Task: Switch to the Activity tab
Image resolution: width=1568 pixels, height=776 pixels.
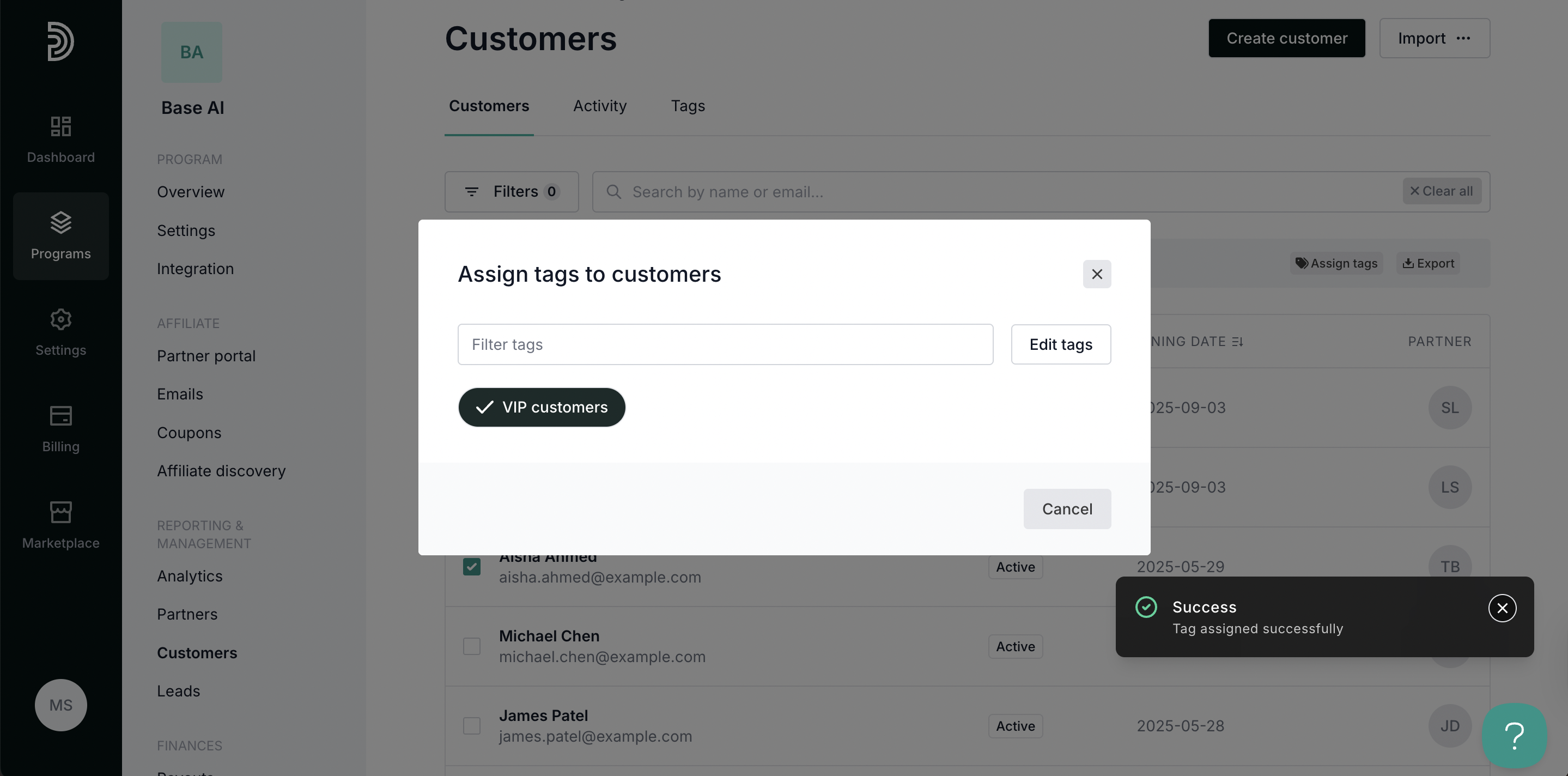Action: tap(599, 106)
